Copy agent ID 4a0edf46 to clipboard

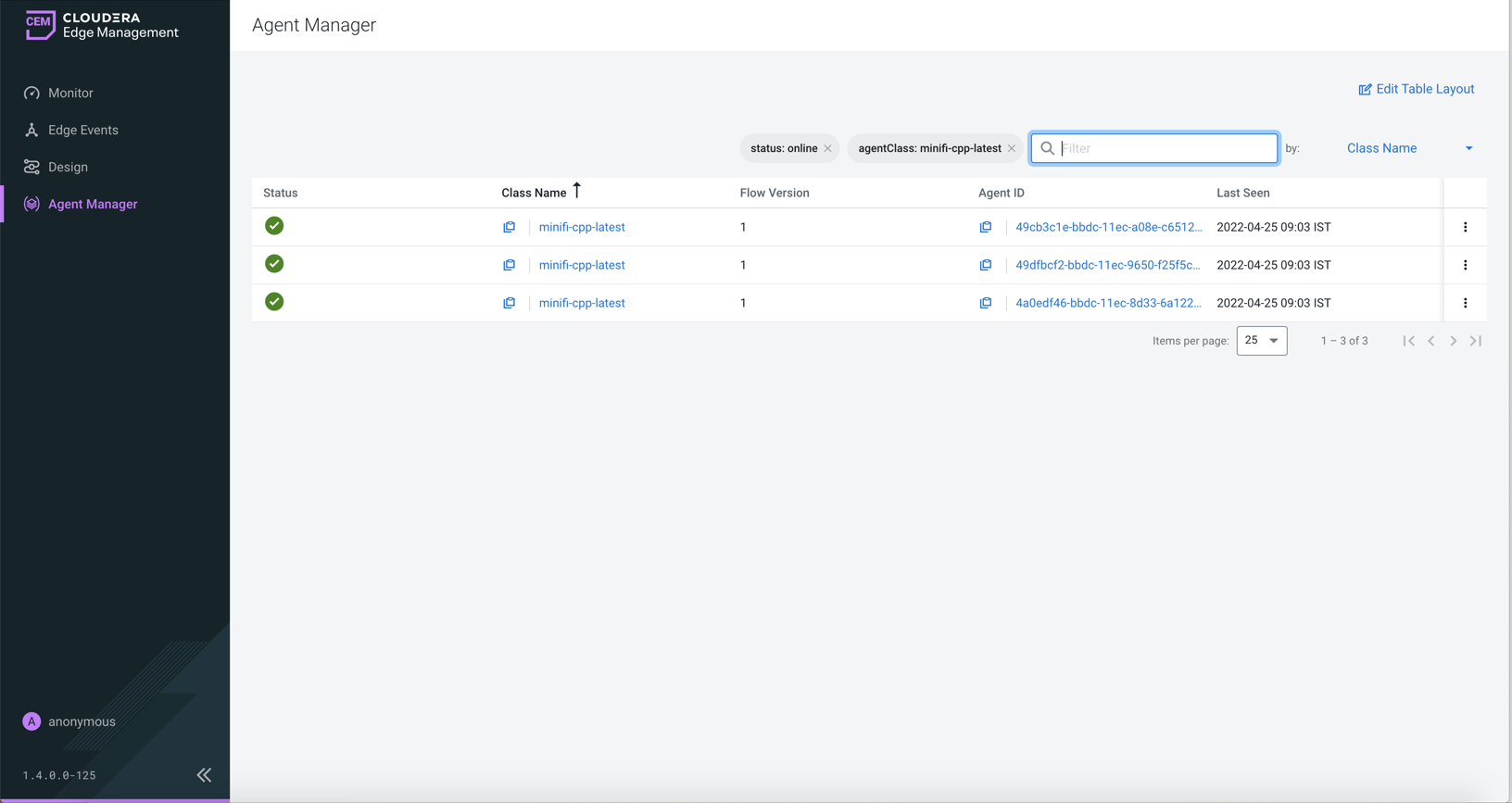[x=986, y=303]
